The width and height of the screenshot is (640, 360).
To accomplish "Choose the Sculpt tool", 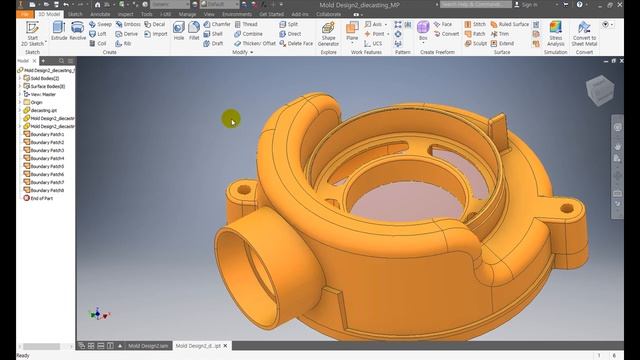I will point(476,43).
